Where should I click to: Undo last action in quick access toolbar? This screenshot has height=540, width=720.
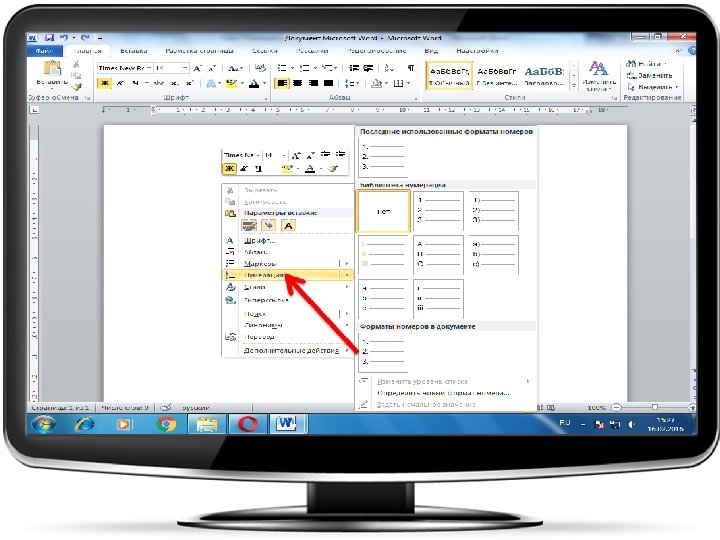tap(63, 38)
